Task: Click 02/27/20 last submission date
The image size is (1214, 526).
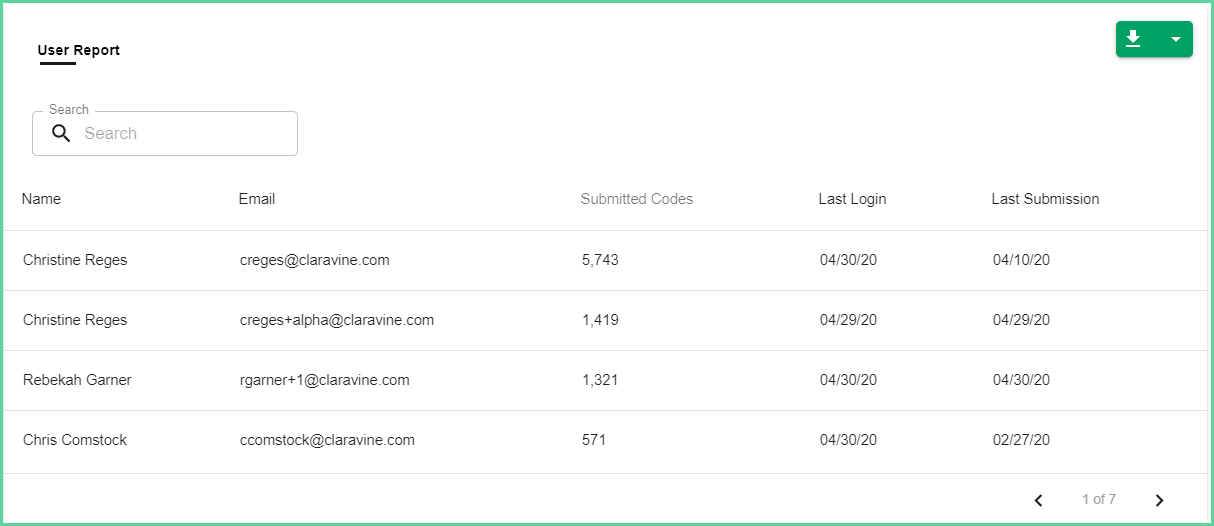Action: [x=1021, y=440]
